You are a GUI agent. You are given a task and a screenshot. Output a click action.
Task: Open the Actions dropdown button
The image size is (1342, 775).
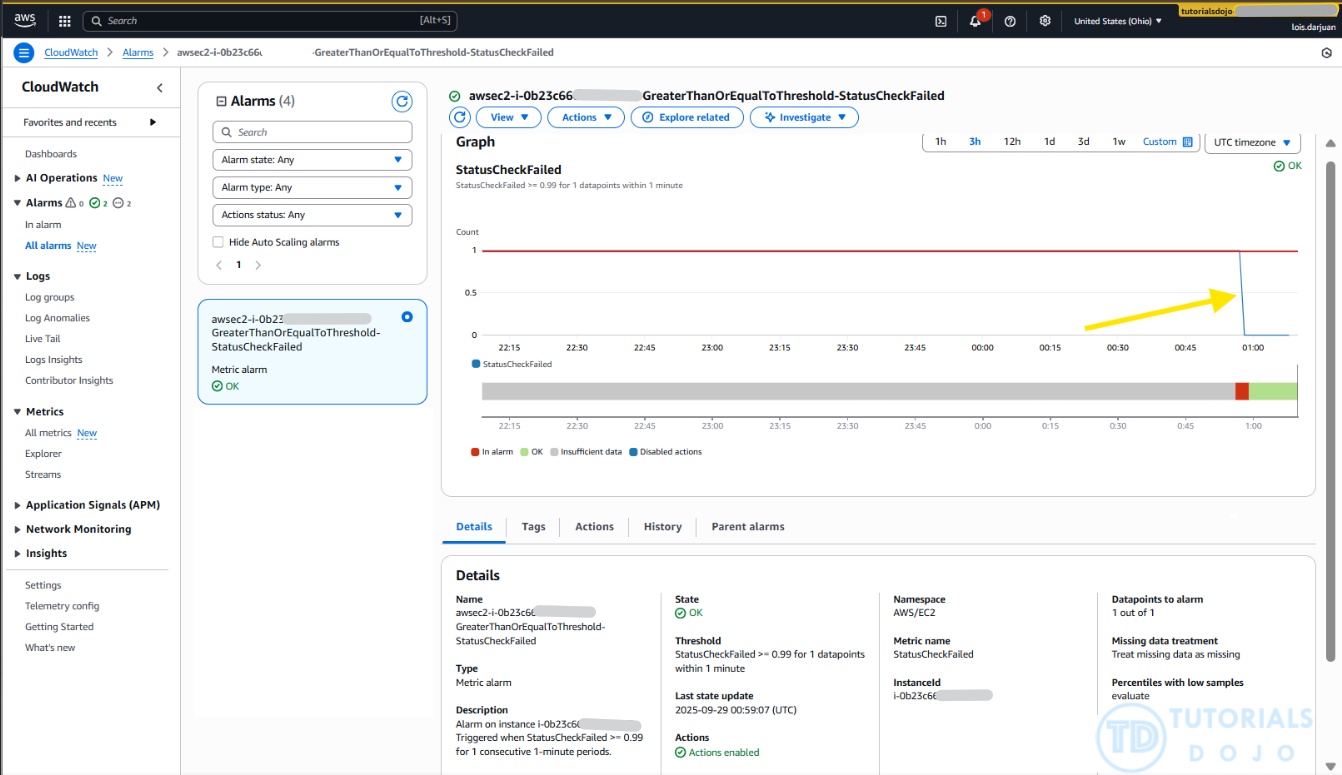coord(586,117)
